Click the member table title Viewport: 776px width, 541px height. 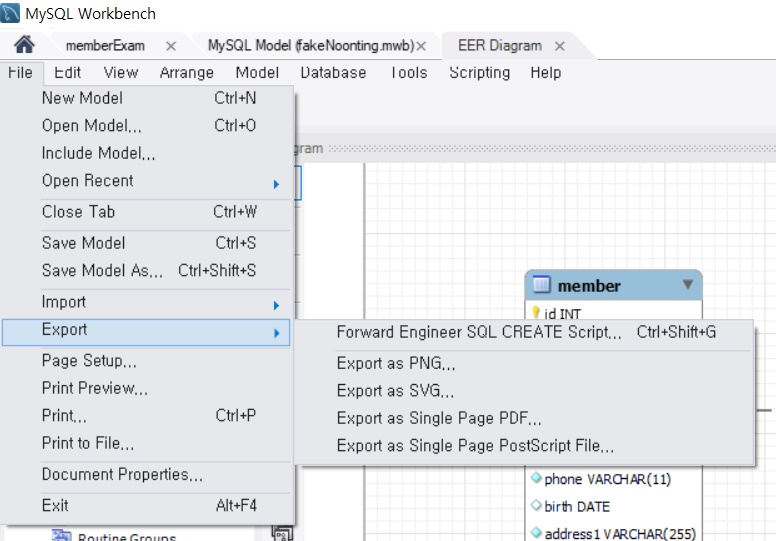coord(589,286)
